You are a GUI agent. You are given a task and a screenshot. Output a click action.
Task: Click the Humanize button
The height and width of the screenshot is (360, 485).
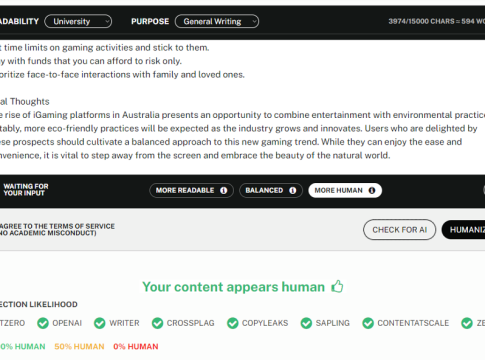pyautogui.click(x=463, y=230)
